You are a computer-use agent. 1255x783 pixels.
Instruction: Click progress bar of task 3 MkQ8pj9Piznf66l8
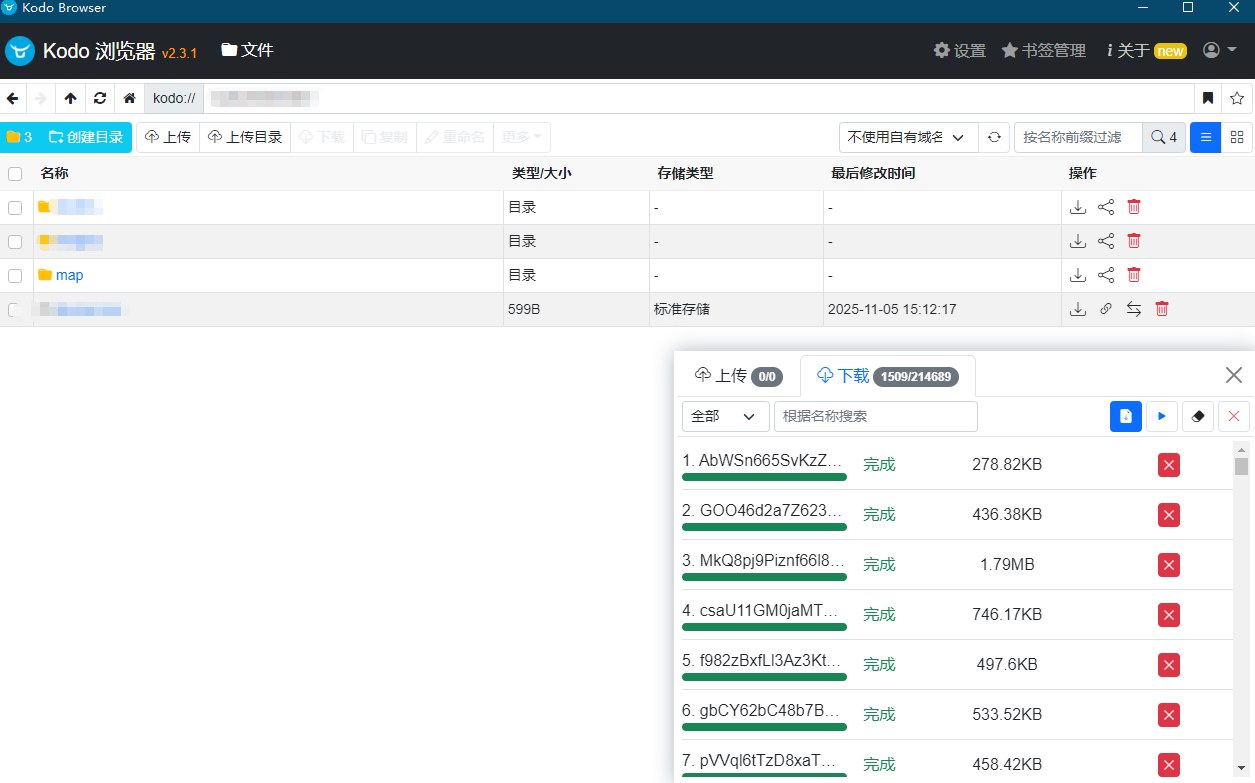click(764, 577)
